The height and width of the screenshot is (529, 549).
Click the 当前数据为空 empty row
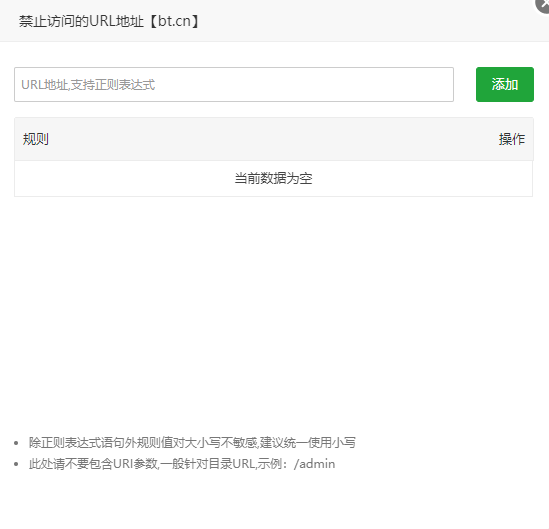click(273, 179)
